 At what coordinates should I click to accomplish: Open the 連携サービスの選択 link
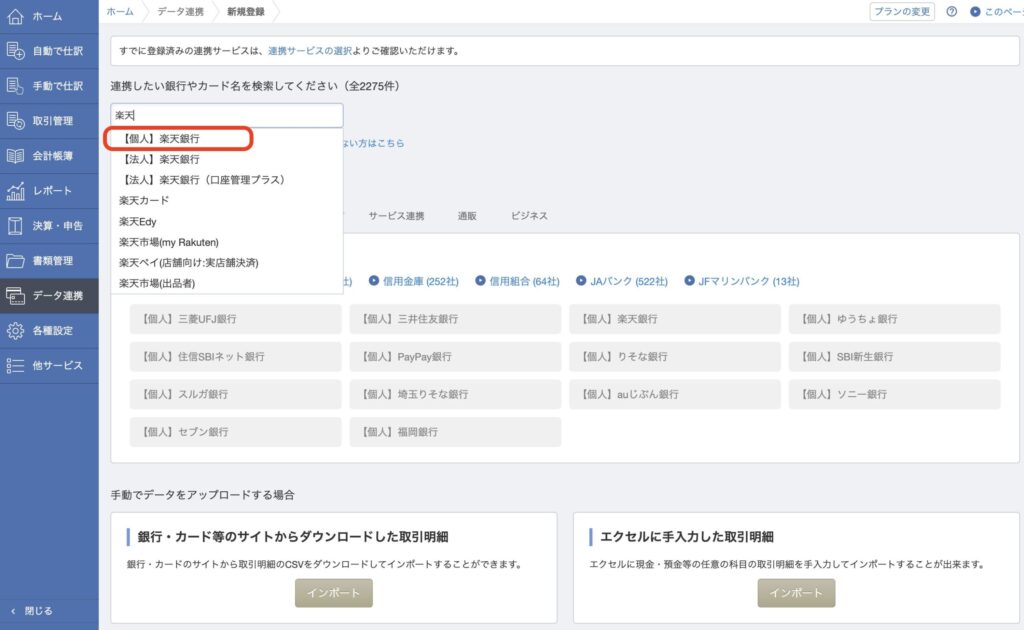pyautogui.click(x=310, y=51)
